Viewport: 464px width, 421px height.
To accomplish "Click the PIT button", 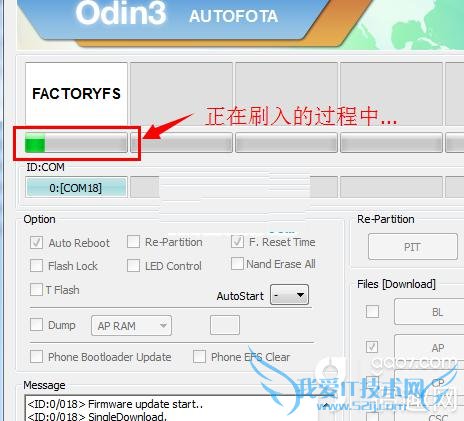I will point(413,247).
